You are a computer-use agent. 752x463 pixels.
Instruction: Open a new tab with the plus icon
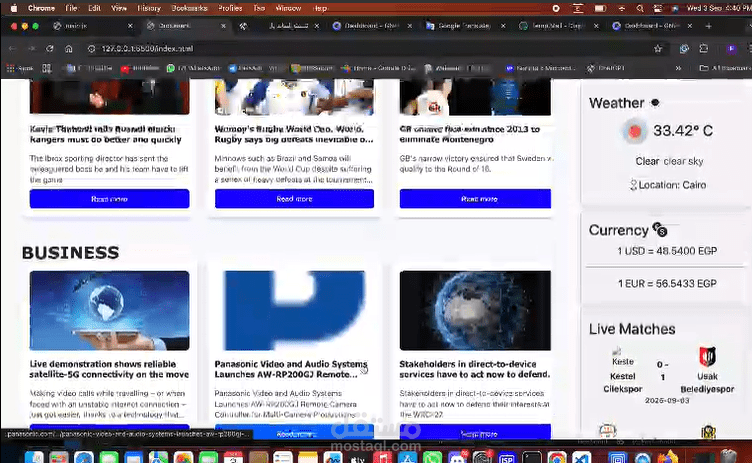708,26
